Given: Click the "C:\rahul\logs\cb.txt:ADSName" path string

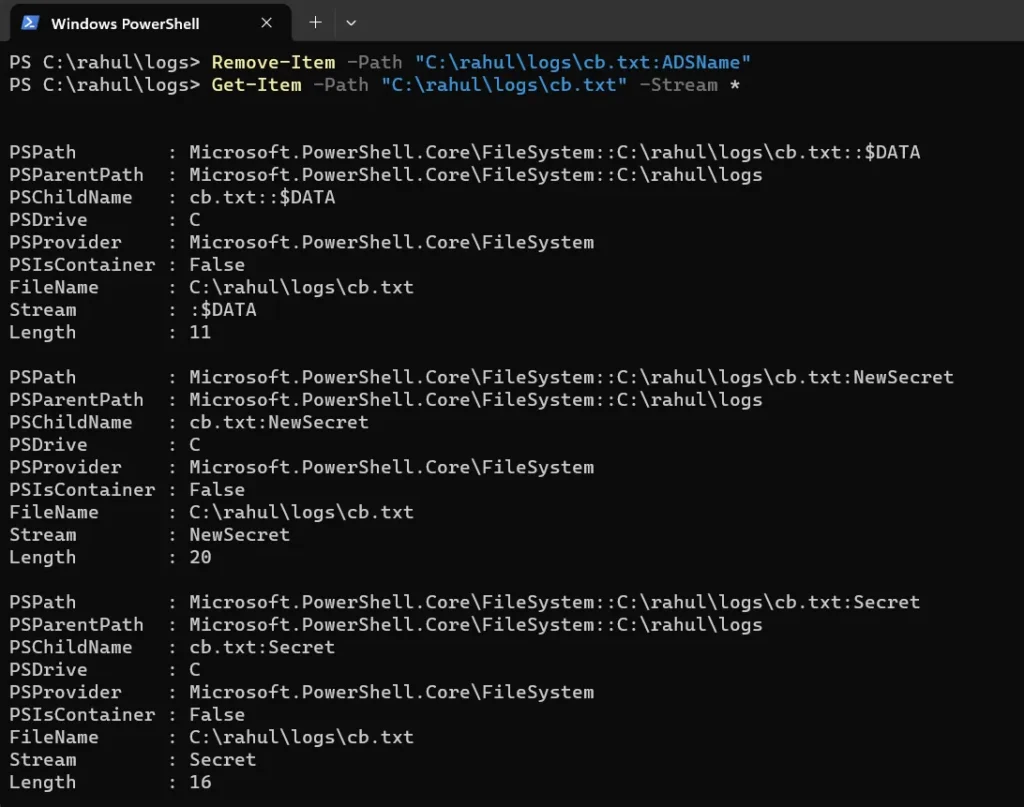Looking at the screenshot, I should [x=583, y=62].
